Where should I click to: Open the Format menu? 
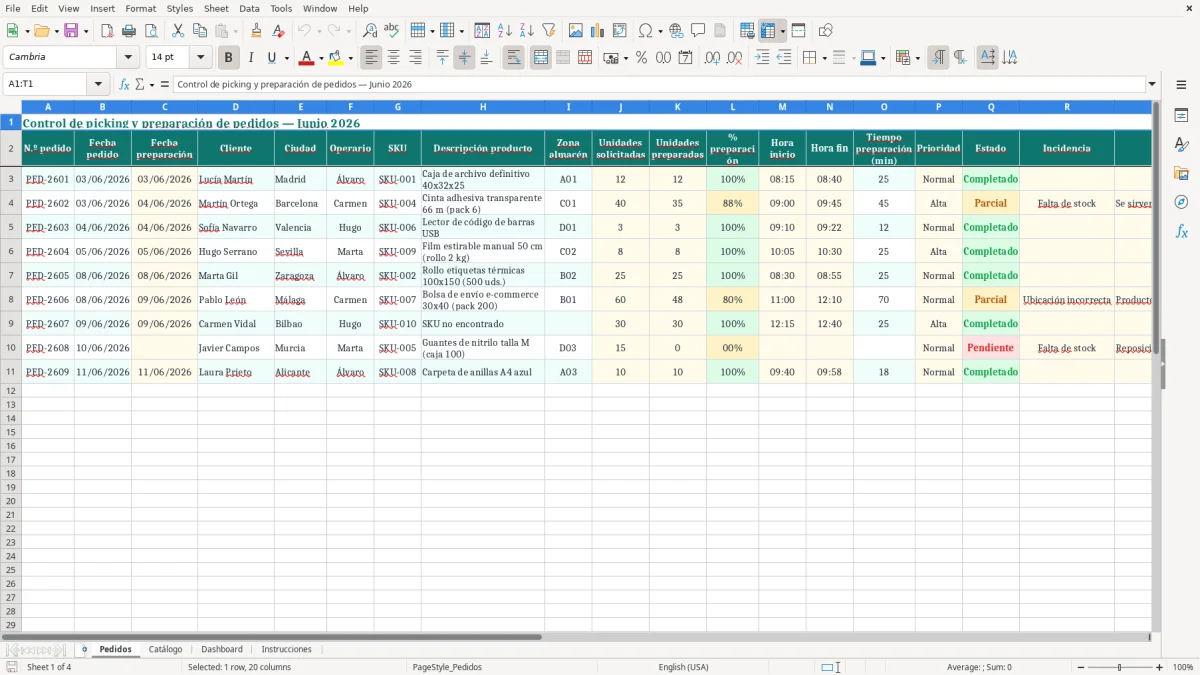pos(141,8)
